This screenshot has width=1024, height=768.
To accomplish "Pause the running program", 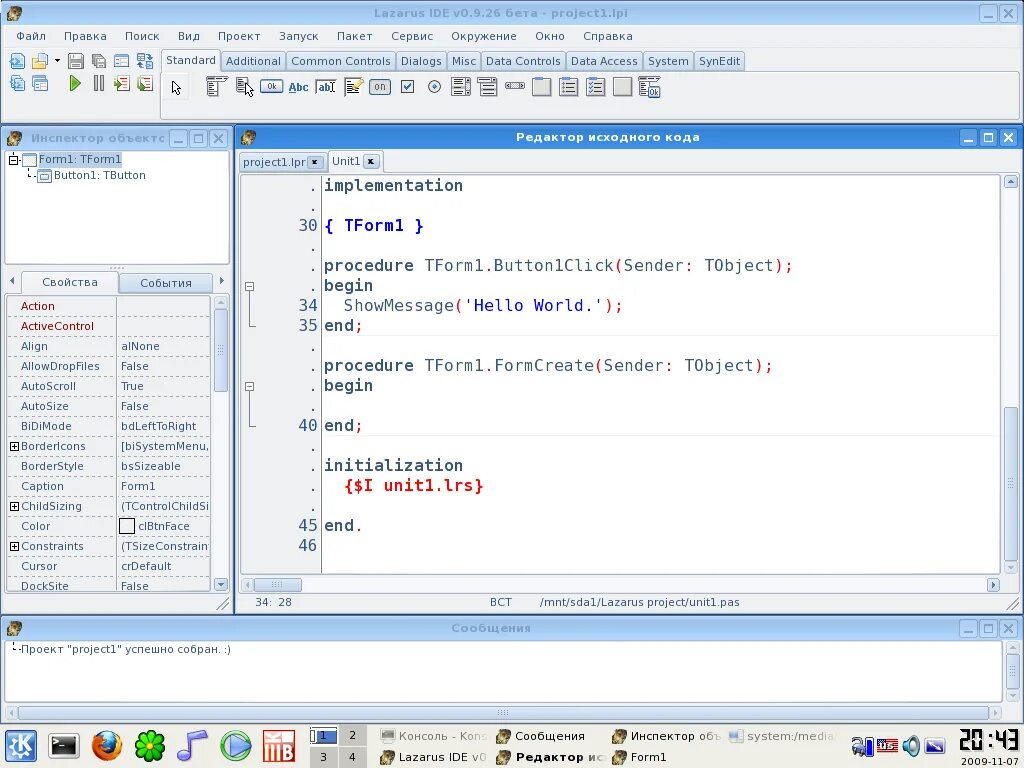I will (99, 83).
